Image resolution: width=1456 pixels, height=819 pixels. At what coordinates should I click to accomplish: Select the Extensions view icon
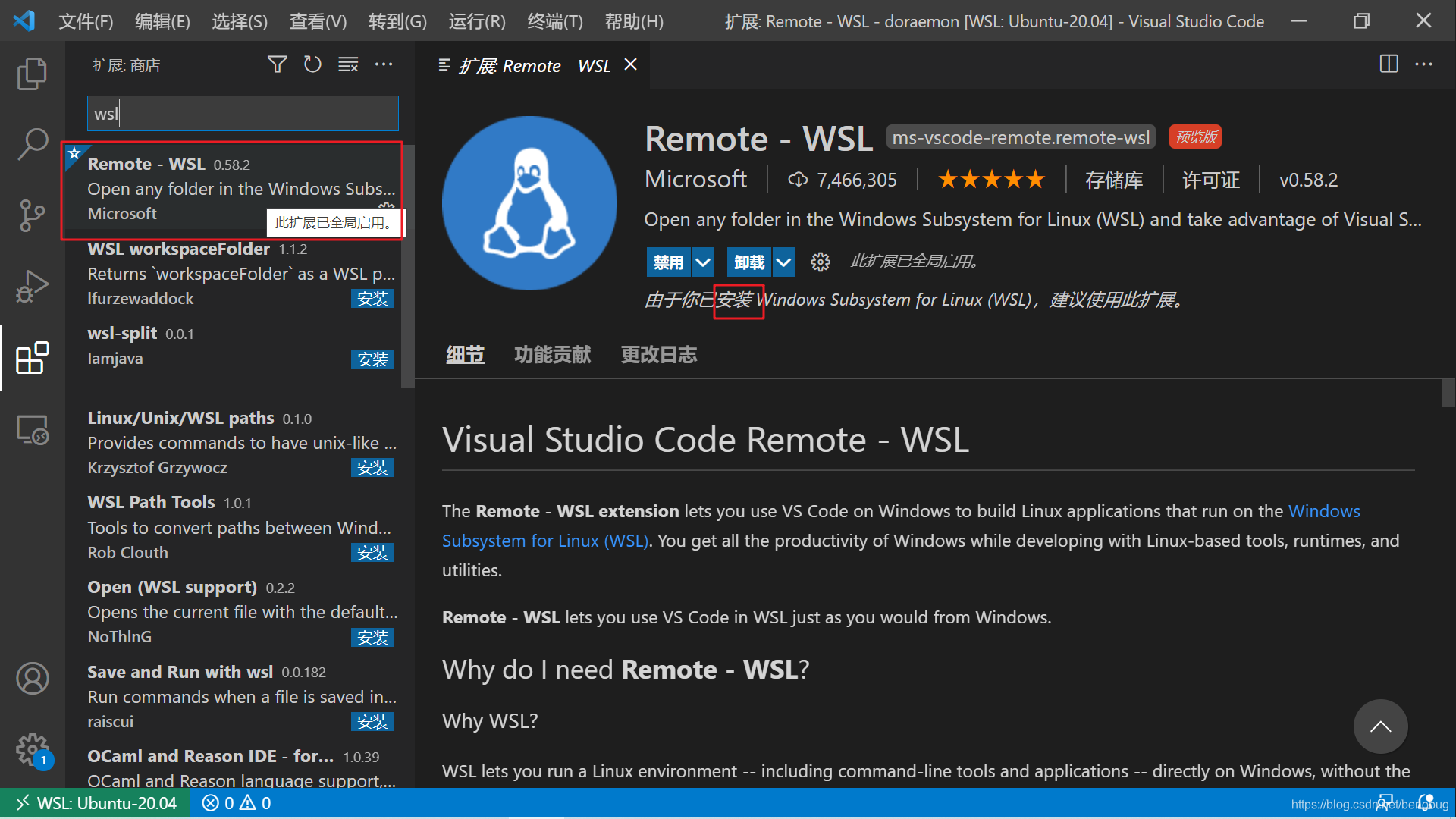pyautogui.click(x=32, y=357)
